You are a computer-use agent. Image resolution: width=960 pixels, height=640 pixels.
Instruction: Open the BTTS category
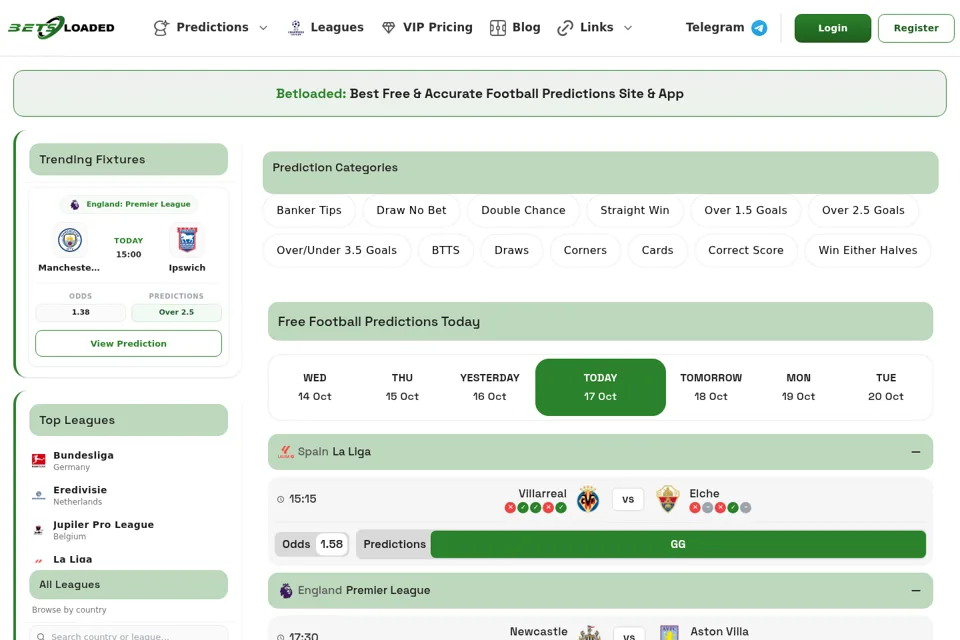(446, 250)
